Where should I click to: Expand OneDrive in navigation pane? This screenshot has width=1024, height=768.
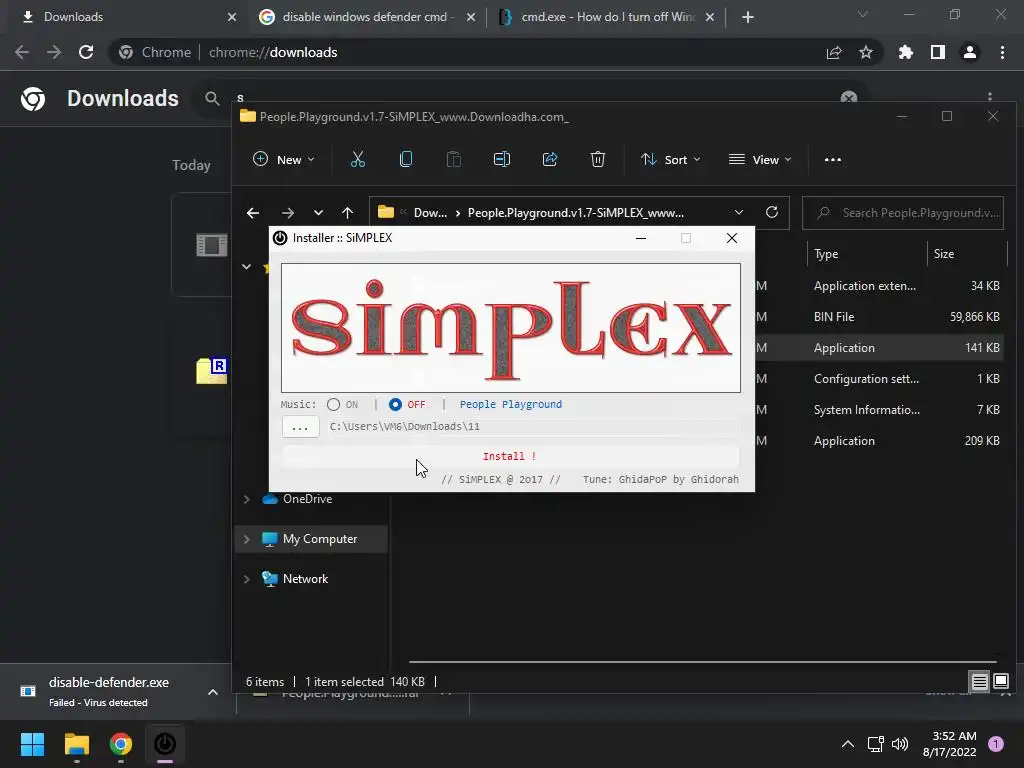tap(247, 499)
